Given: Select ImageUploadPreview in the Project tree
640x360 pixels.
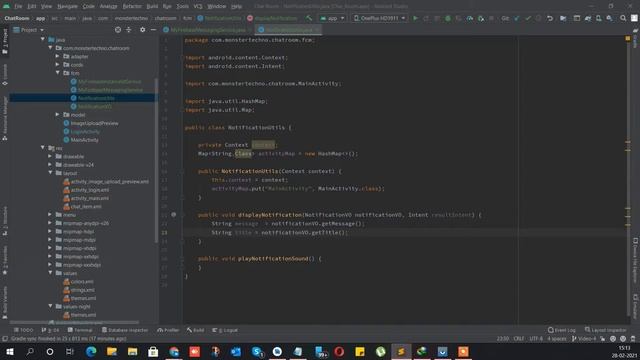Looking at the screenshot, I should pos(91,123).
